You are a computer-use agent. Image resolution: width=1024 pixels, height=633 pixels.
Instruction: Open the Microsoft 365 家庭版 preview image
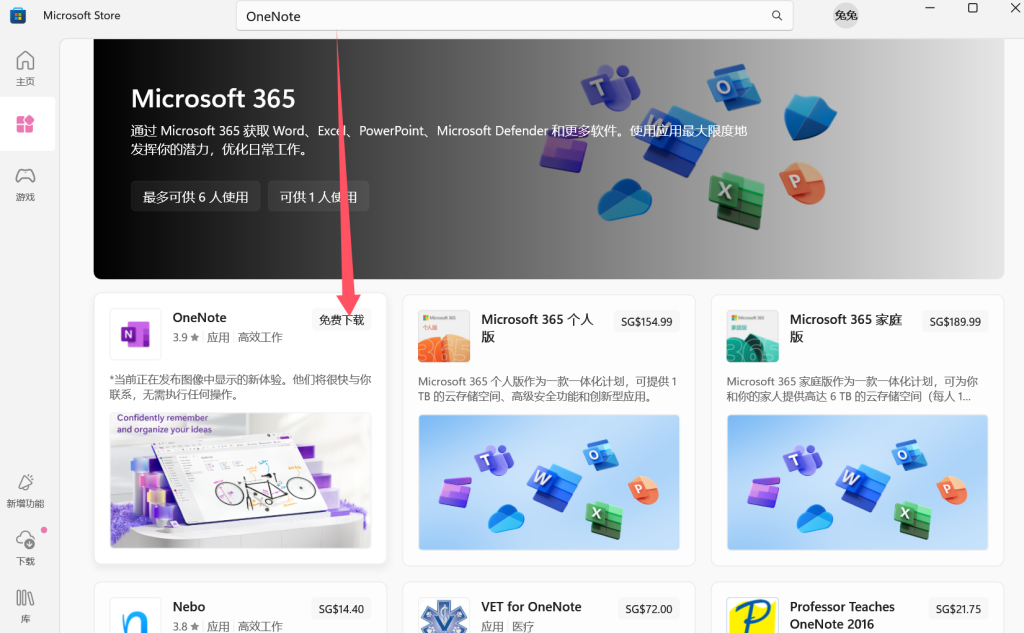857,482
